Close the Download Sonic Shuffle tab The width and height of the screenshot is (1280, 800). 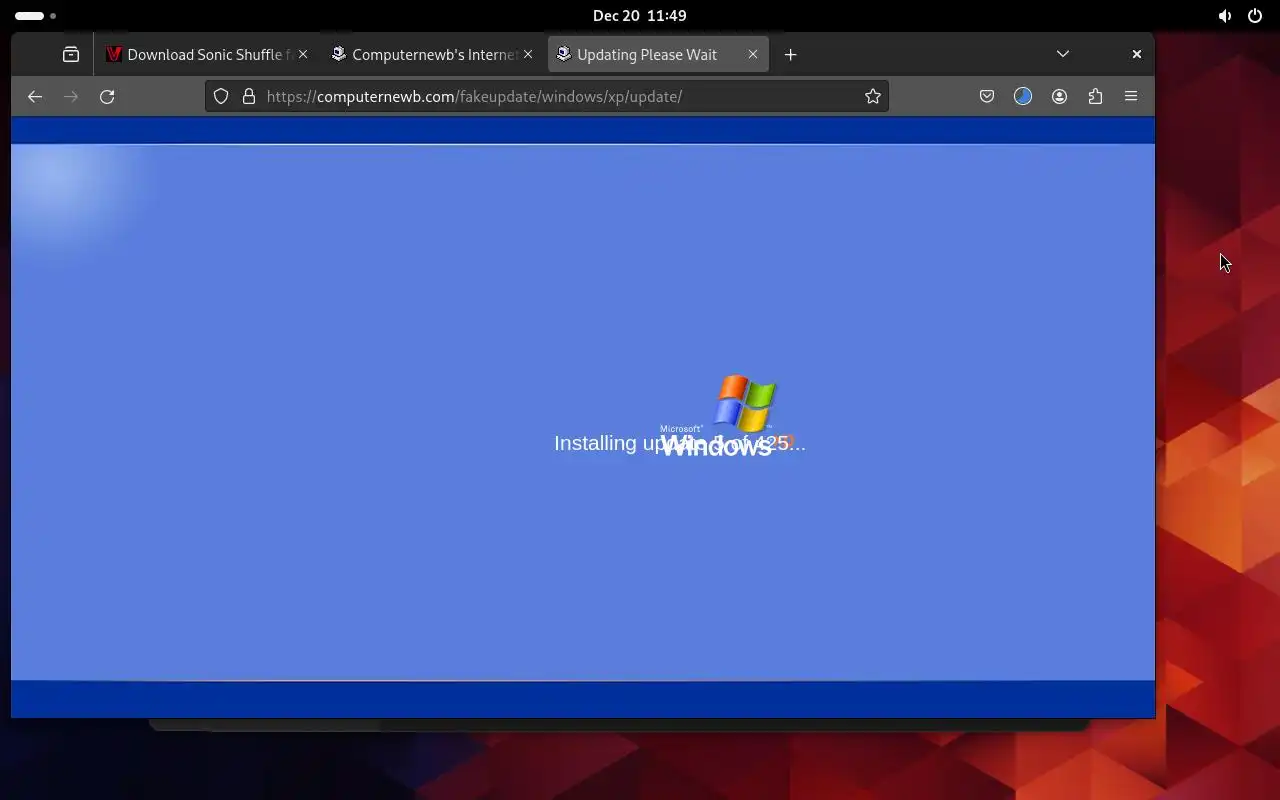[303, 55]
